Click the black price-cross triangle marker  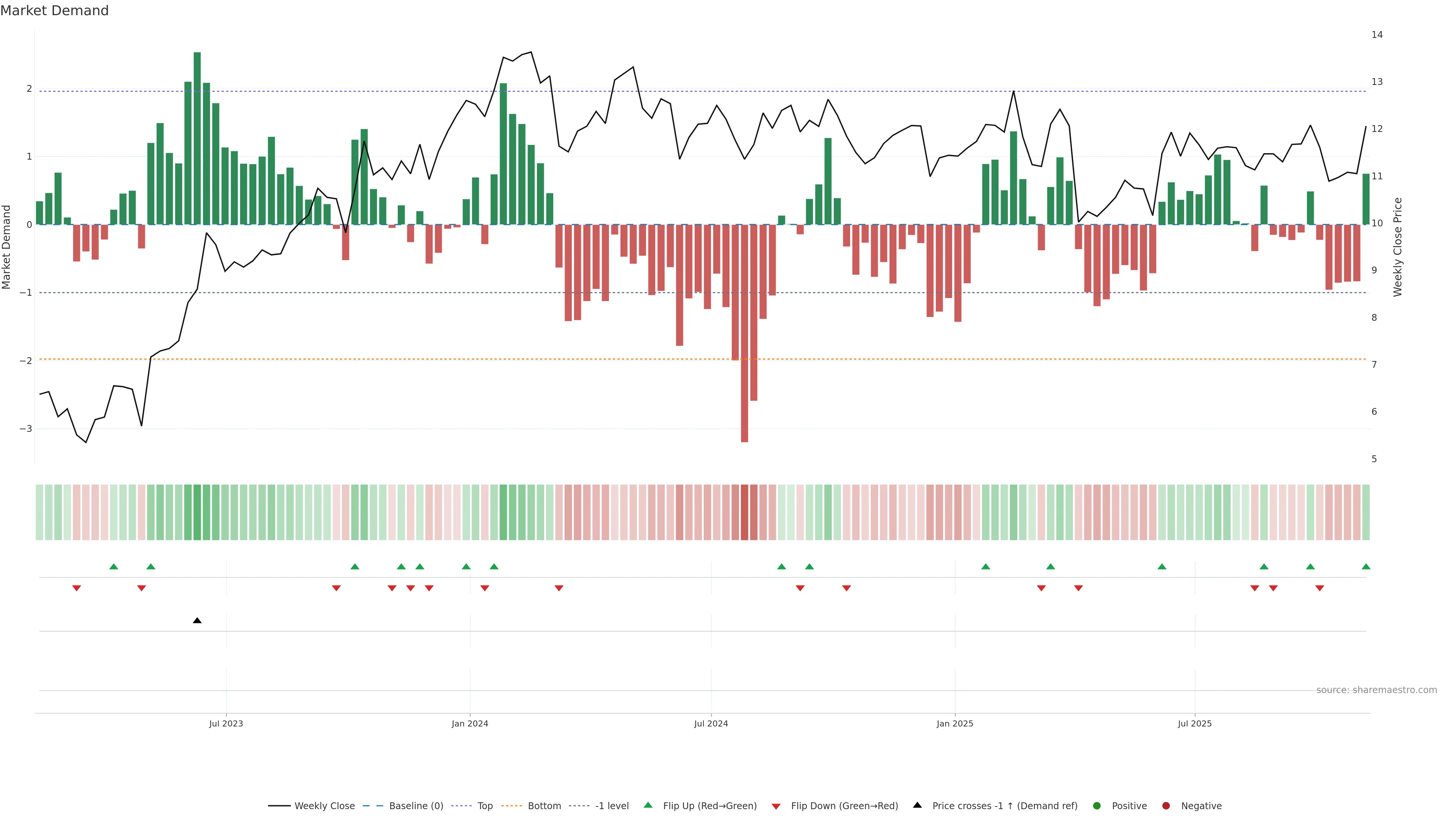(x=197, y=621)
